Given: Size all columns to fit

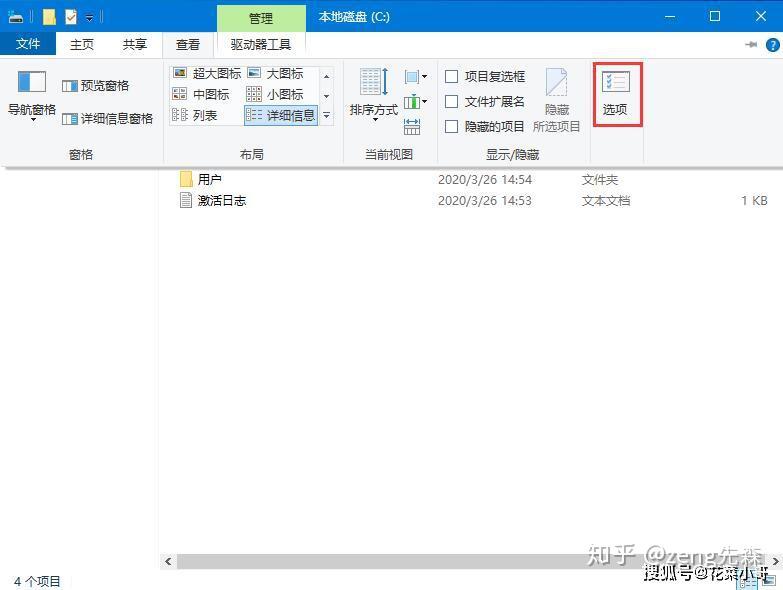Looking at the screenshot, I should 412,127.
